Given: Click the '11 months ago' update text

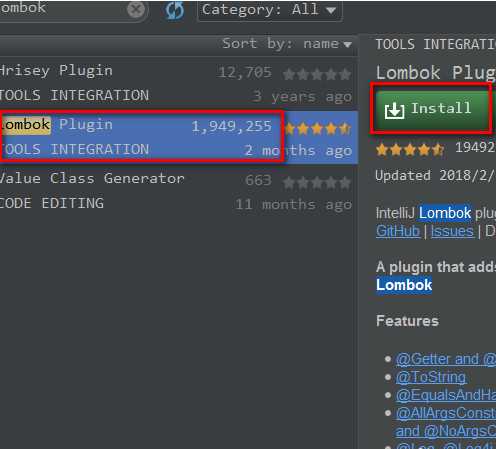Looking at the screenshot, I should 294,204.
